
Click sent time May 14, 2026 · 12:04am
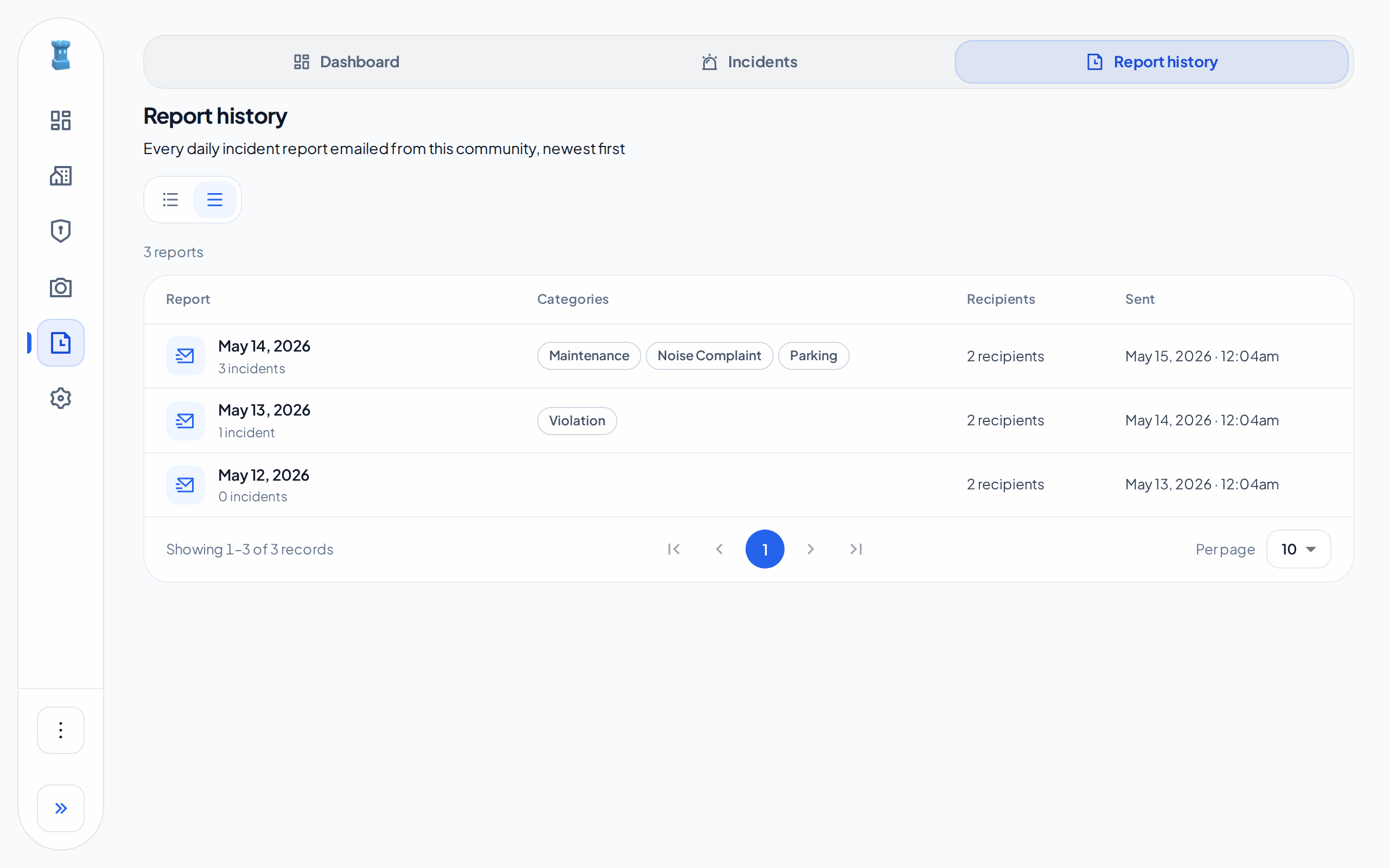1202,420
